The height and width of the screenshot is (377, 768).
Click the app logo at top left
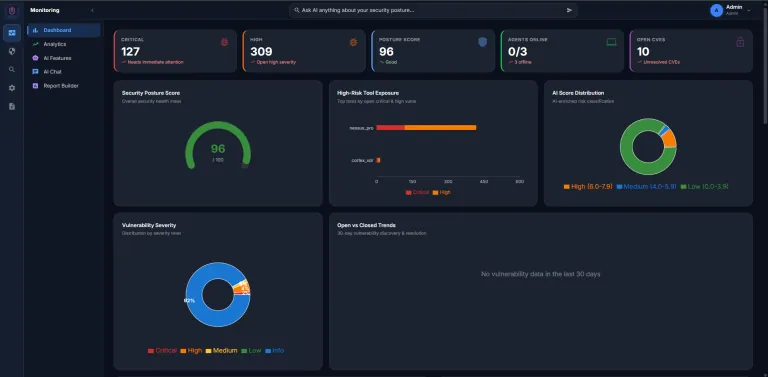(12, 10)
